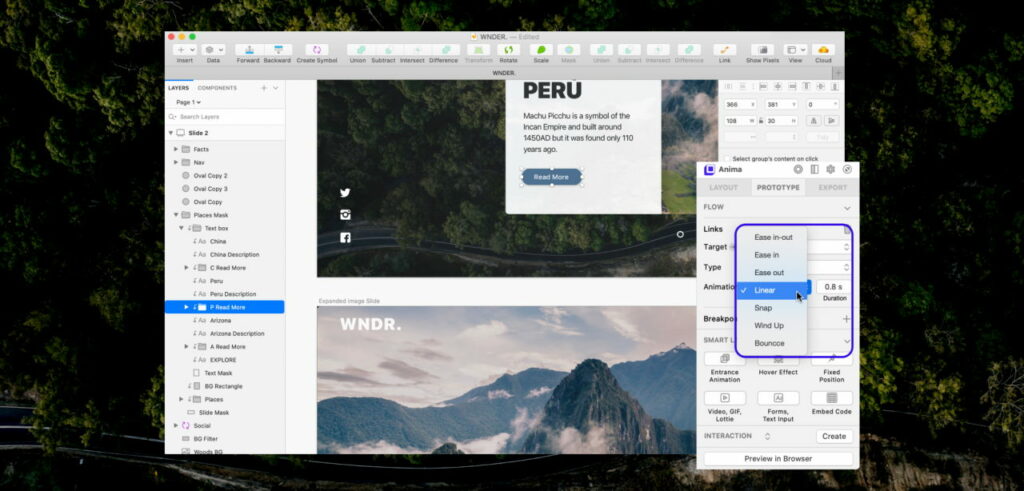Image resolution: width=1024 pixels, height=491 pixels.
Task: Select the Rotate tool in toolbar
Action: 508,49
